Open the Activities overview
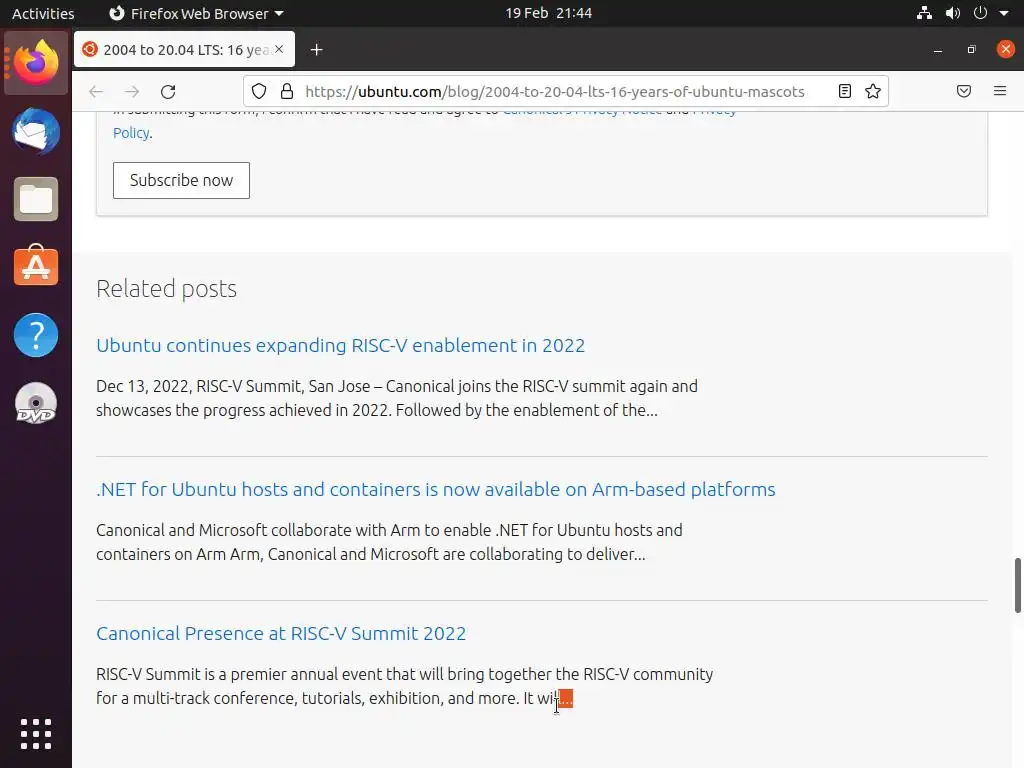1024x768 pixels. [43, 13]
